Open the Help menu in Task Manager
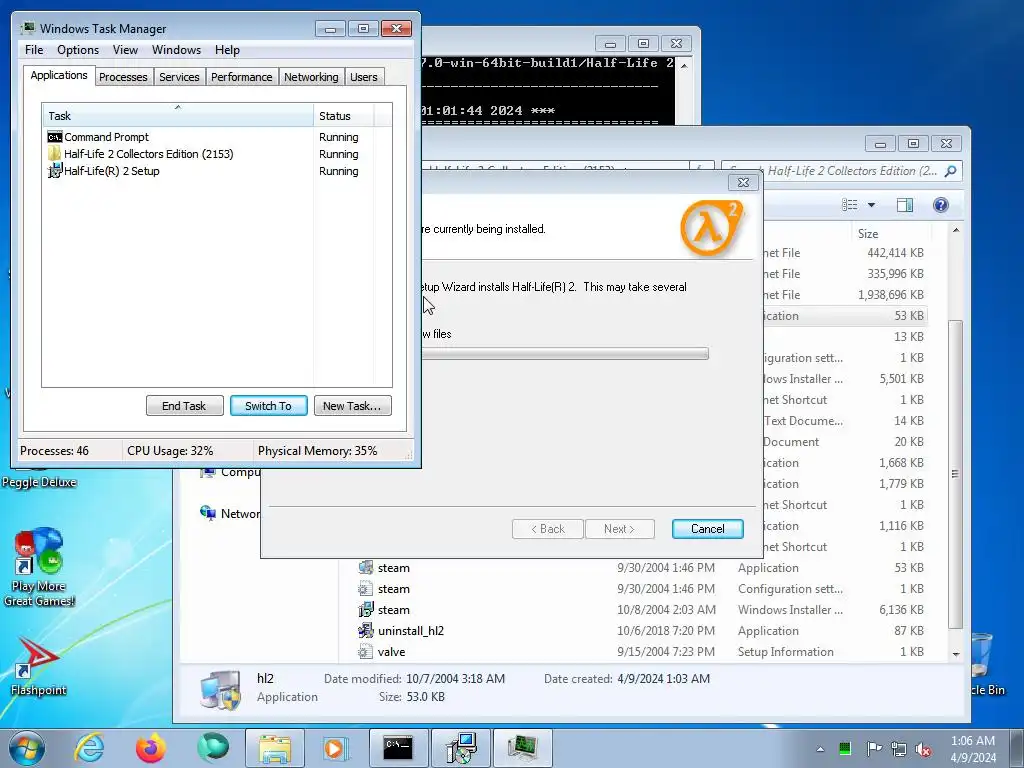The height and width of the screenshot is (768, 1024). click(x=227, y=50)
